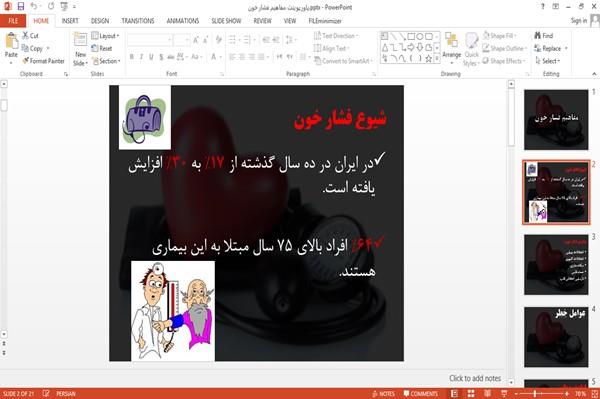Activate the Format Painter brush

click(43, 61)
